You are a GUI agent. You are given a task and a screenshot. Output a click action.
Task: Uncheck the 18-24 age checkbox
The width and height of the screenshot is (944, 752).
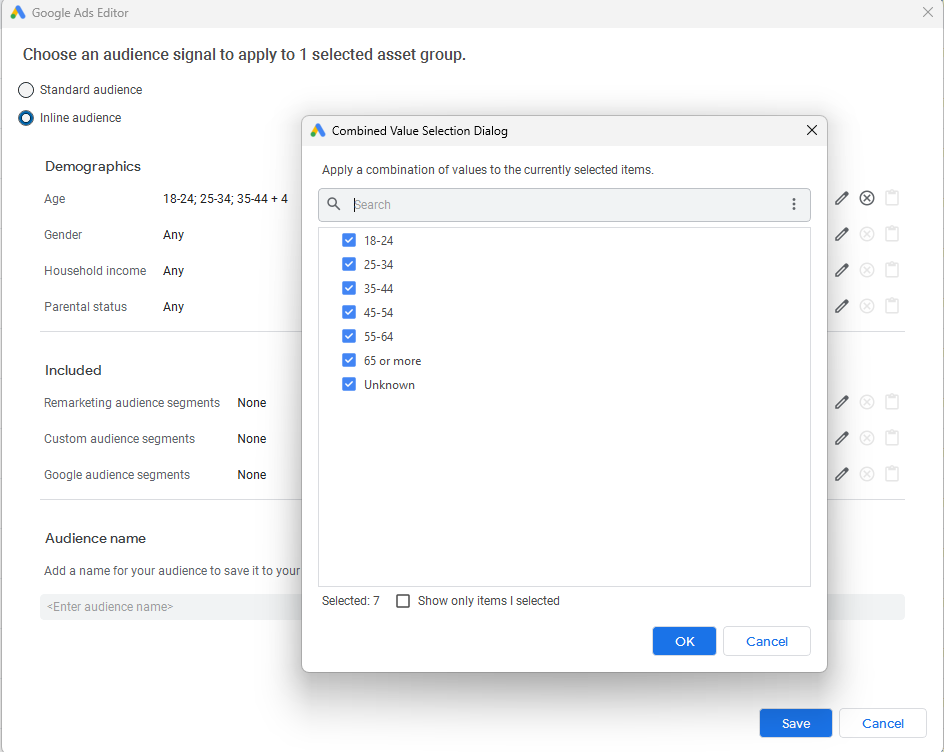tap(349, 240)
